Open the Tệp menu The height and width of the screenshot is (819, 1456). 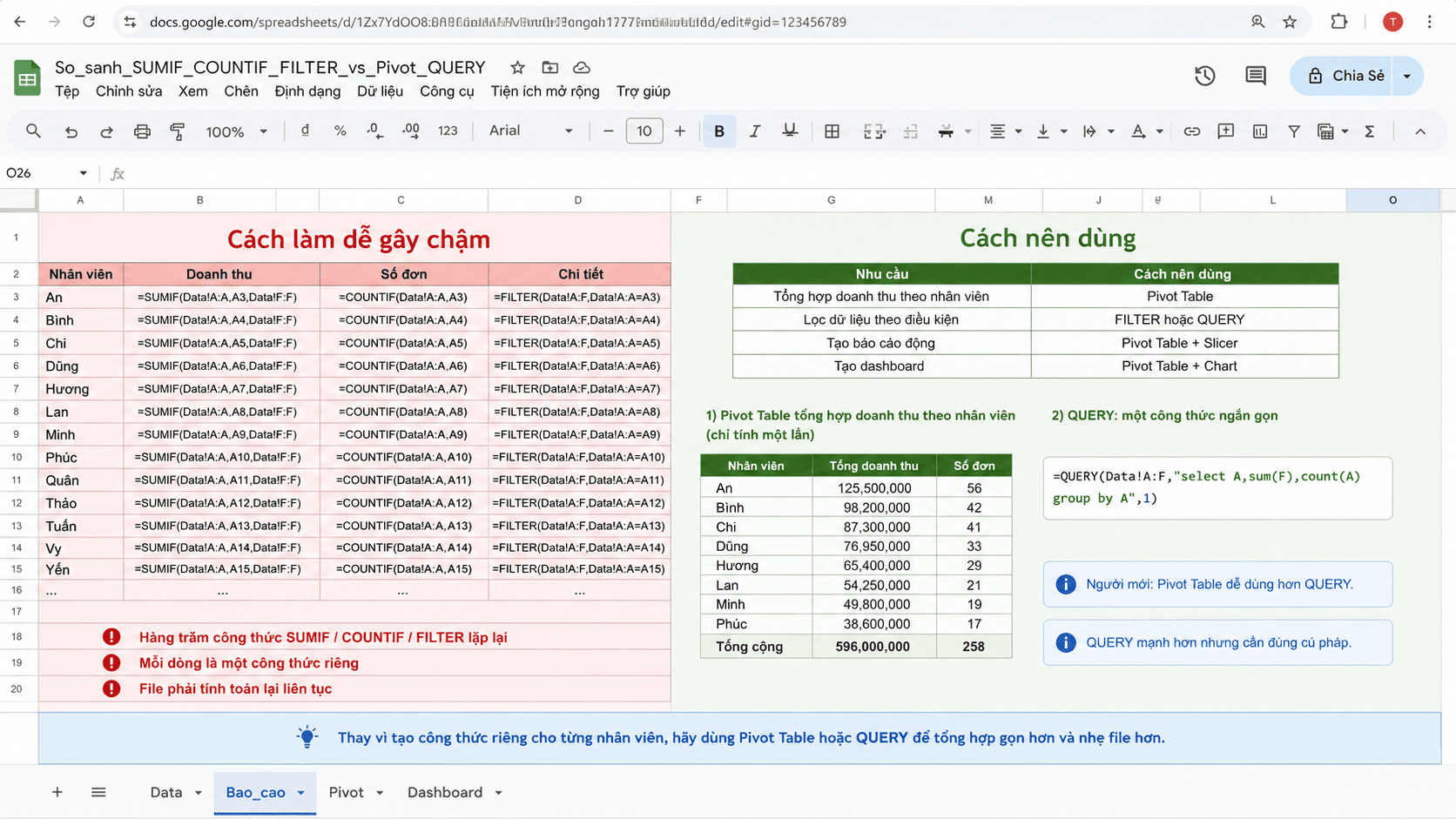[x=67, y=91]
